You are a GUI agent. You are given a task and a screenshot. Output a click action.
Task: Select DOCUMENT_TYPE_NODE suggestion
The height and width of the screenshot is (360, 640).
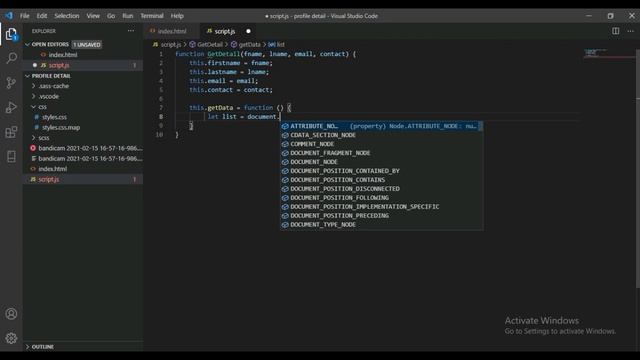pos(382,225)
